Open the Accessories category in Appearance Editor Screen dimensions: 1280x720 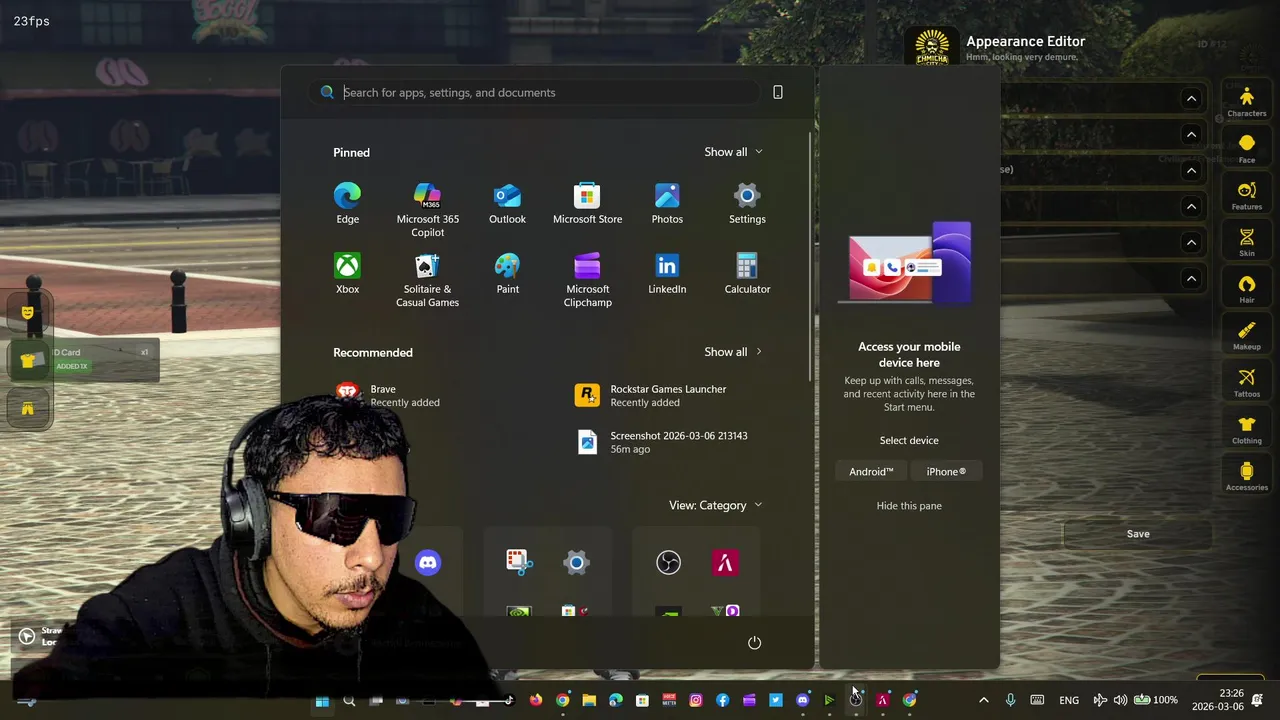[1246, 476]
